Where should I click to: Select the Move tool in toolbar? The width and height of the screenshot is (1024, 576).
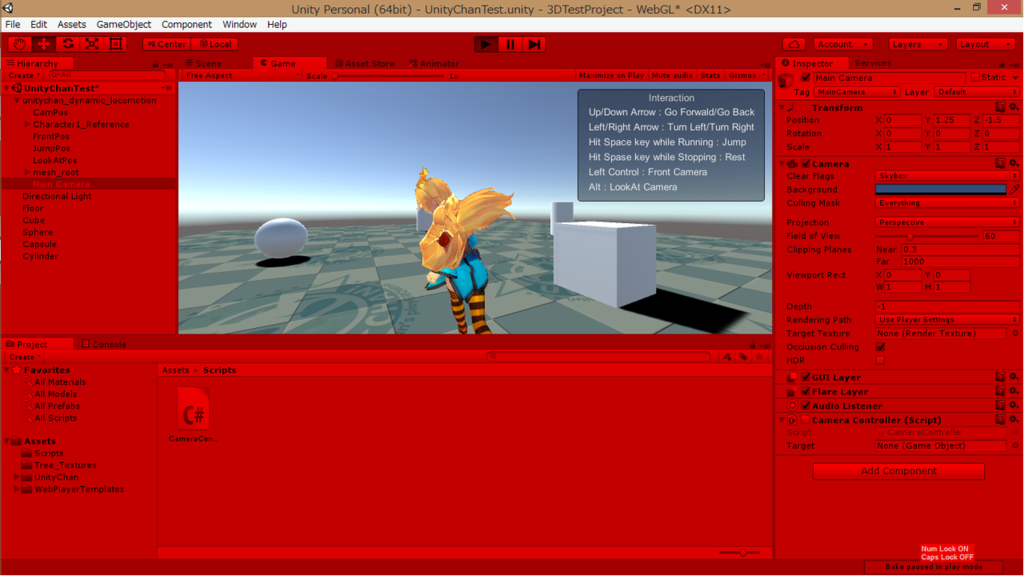click(44, 44)
